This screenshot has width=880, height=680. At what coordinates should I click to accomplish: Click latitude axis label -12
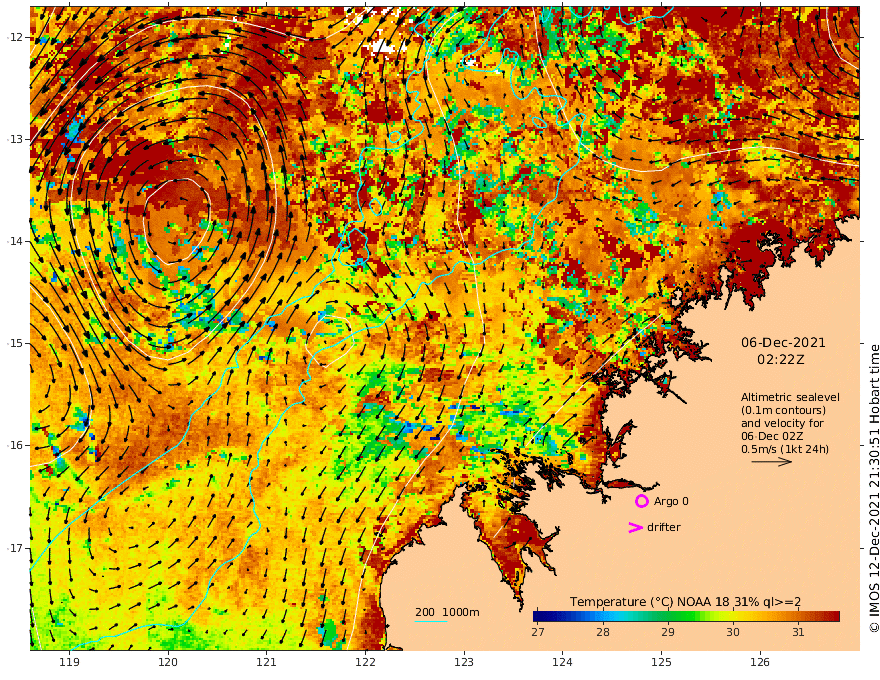16,37
